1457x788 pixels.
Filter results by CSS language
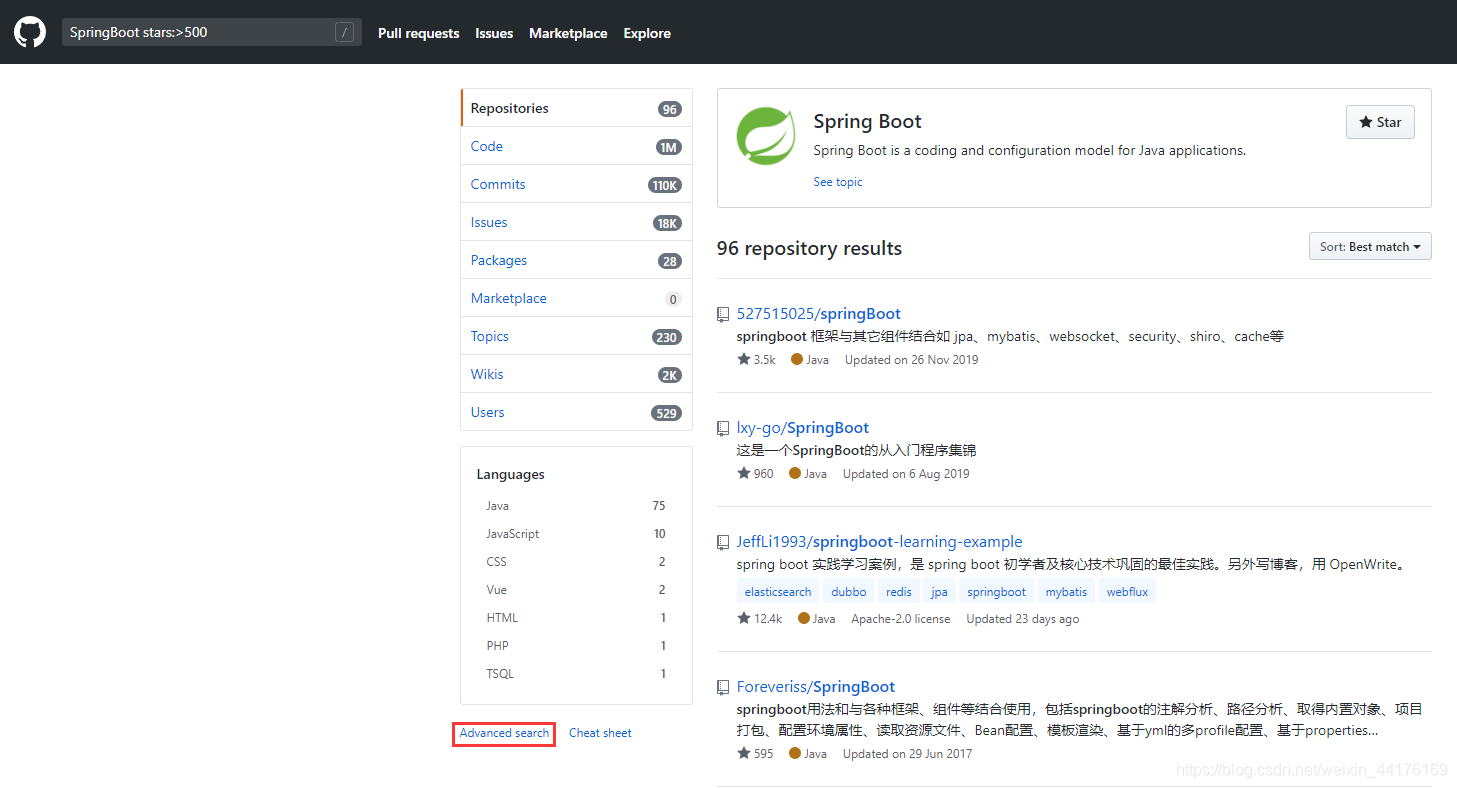[x=576, y=562]
